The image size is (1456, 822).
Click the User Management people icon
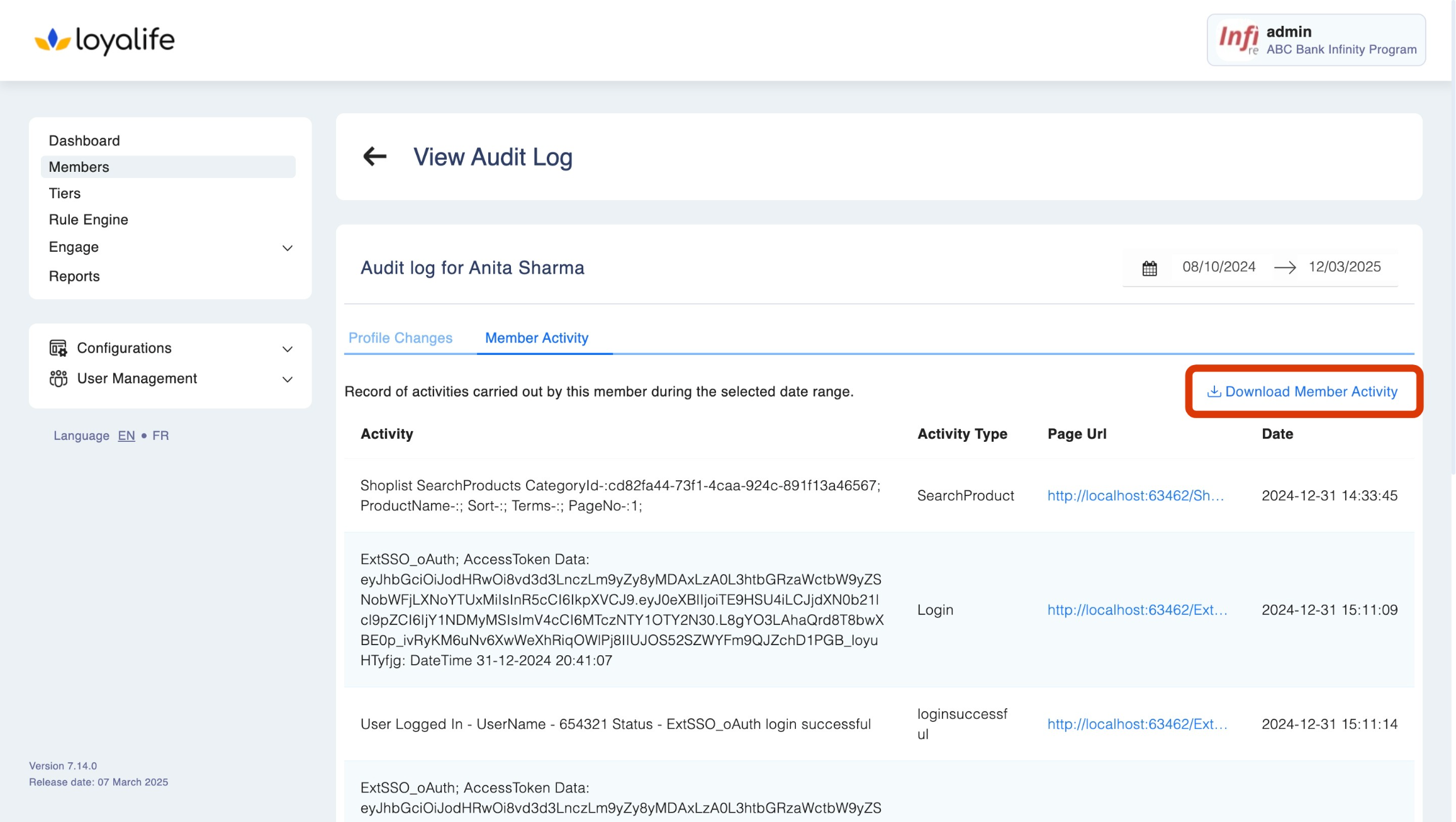click(x=58, y=378)
